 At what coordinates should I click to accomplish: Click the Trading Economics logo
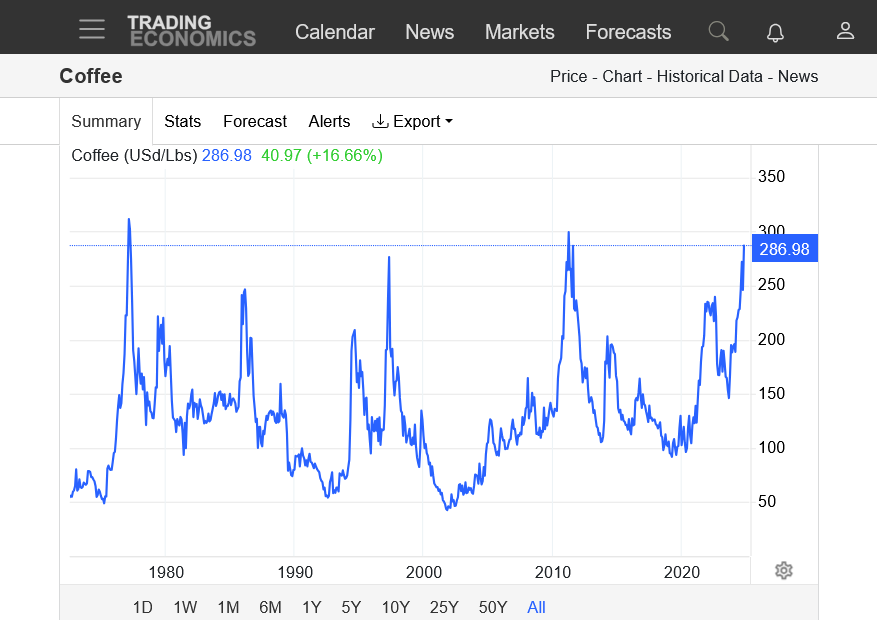(x=191, y=31)
